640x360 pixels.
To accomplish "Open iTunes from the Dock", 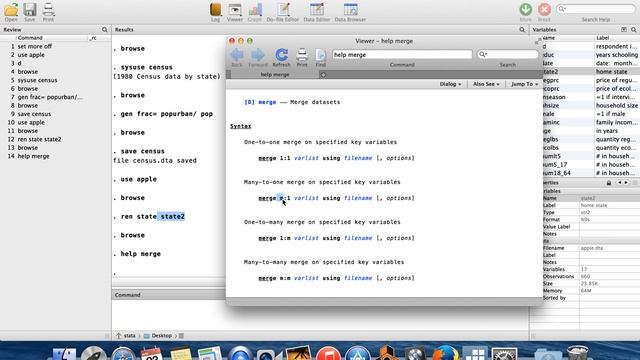I will click(x=328, y=353).
